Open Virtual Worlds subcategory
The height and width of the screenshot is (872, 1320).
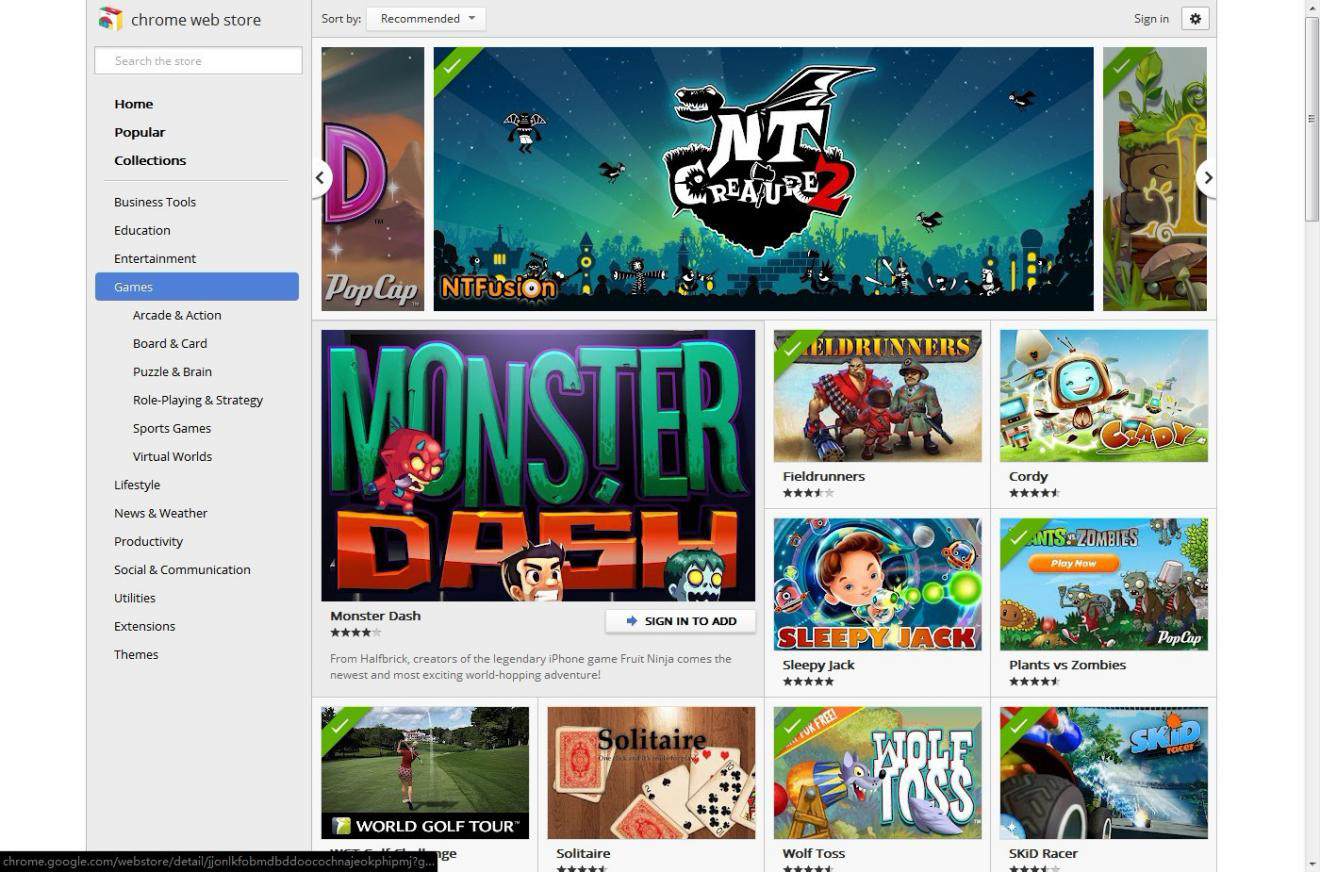pyautogui.click(x=172, y=456)
